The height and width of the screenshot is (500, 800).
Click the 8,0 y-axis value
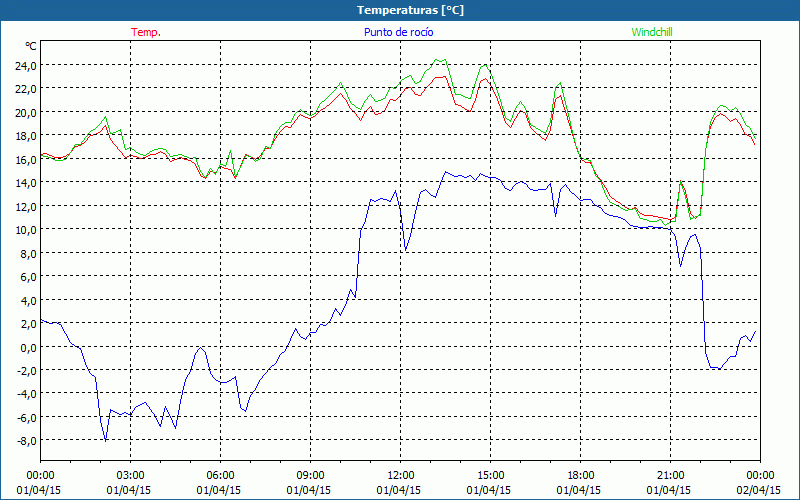point(29,253)
